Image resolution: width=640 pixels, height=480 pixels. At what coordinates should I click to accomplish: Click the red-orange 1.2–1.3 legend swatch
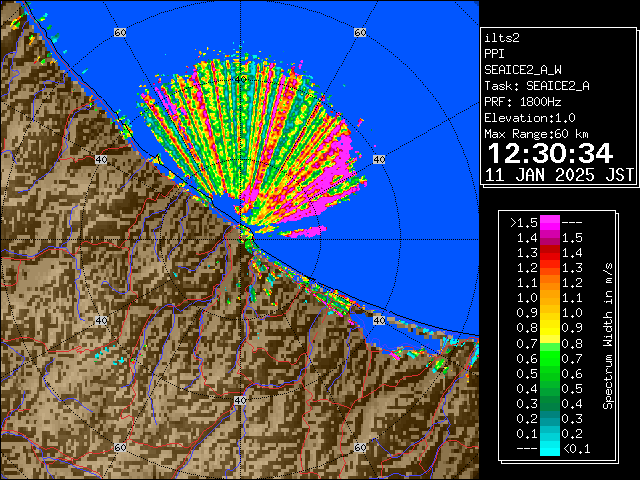pos(550,268)
